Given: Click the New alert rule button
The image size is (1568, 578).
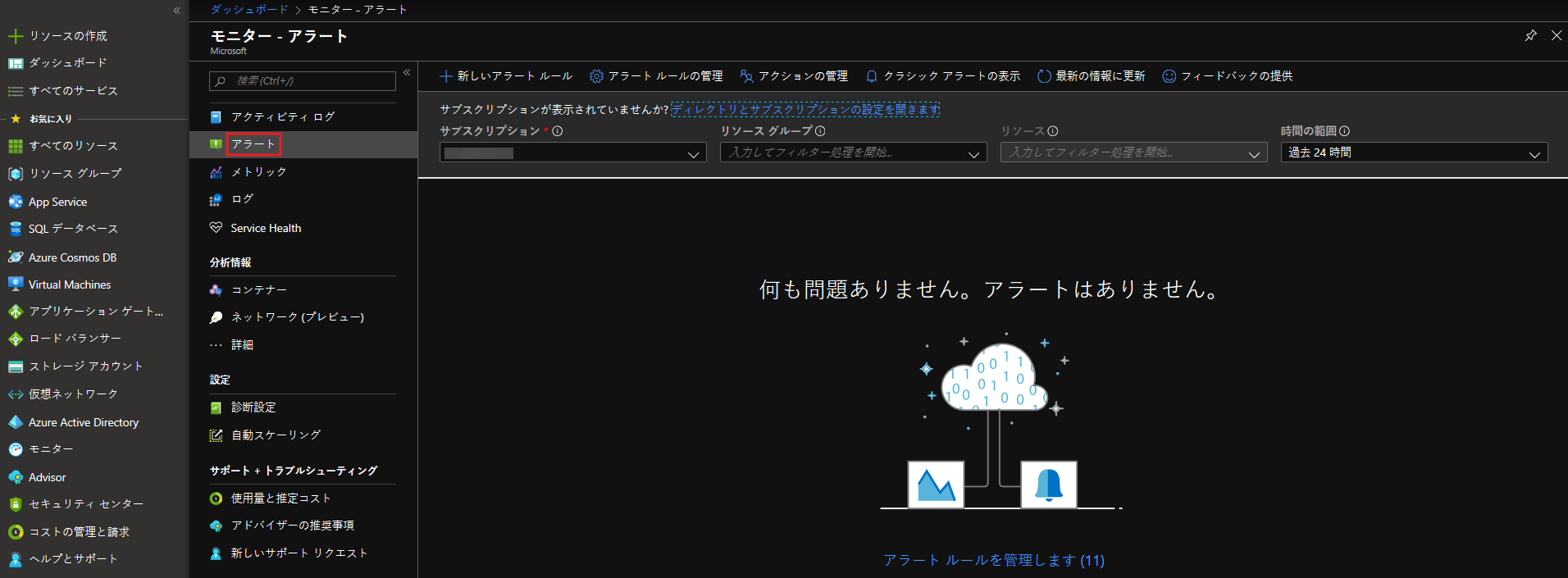Looking at the screenshot, I should click(x=506, y=76).
